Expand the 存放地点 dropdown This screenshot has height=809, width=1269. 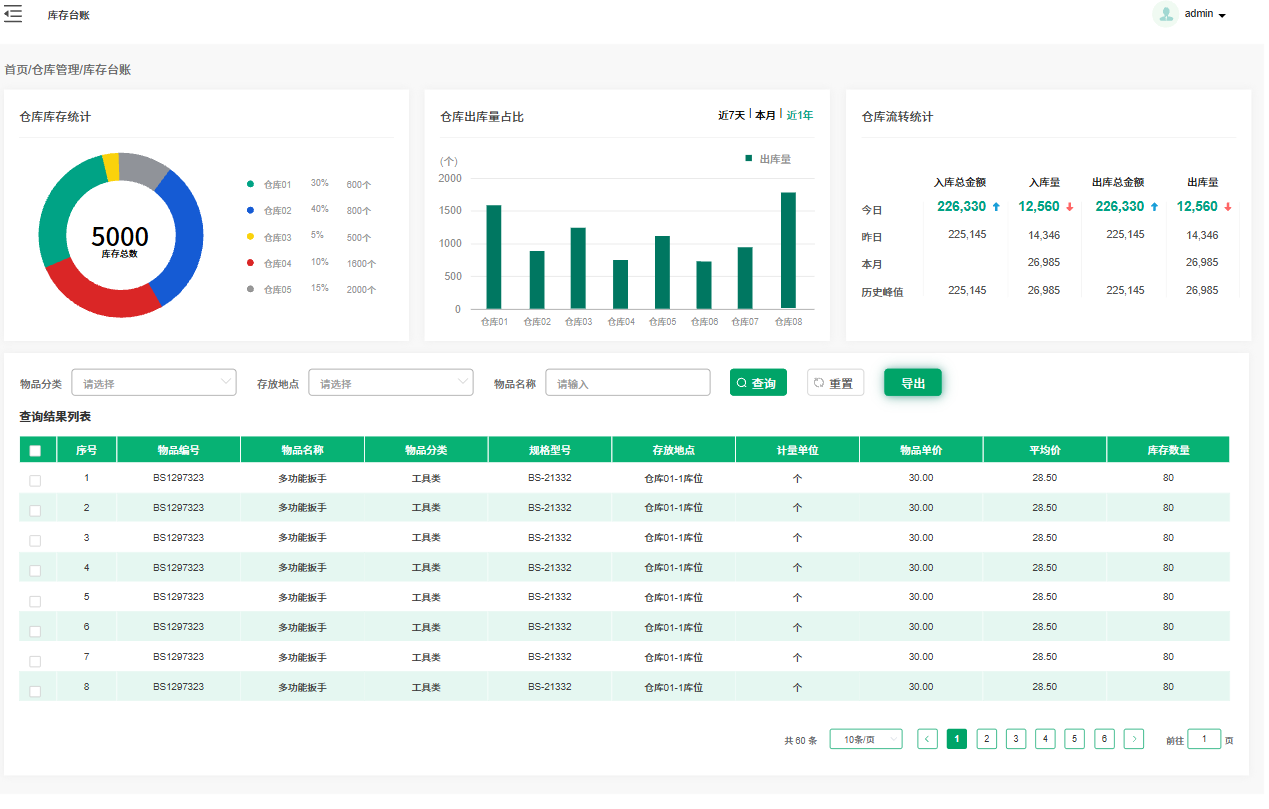390,383
